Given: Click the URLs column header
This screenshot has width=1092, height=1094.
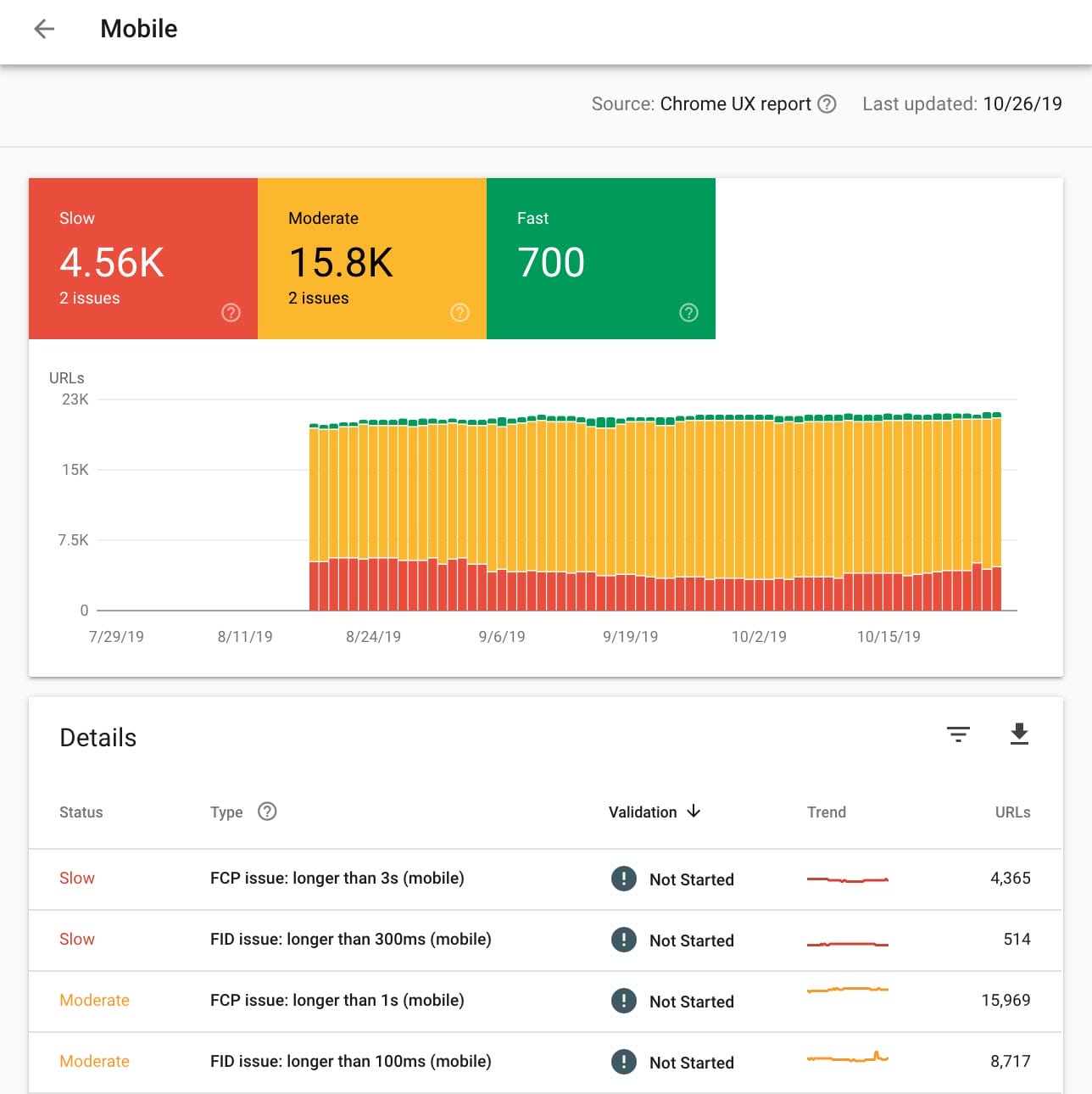Looking at the screenshot, I should pyautogui.click(x=1012, y=812).
